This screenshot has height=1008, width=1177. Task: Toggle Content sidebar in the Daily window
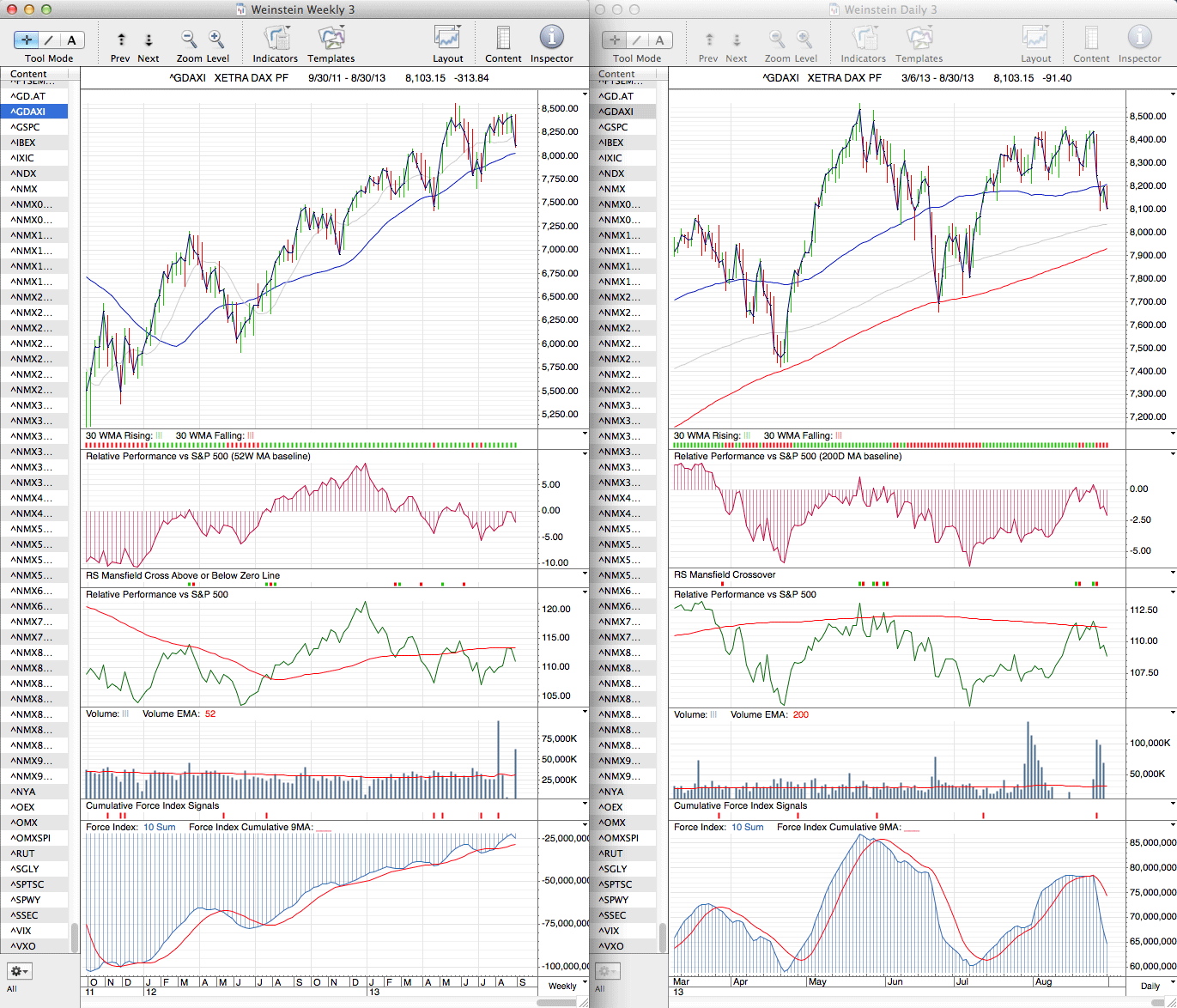click(1091, 38)
